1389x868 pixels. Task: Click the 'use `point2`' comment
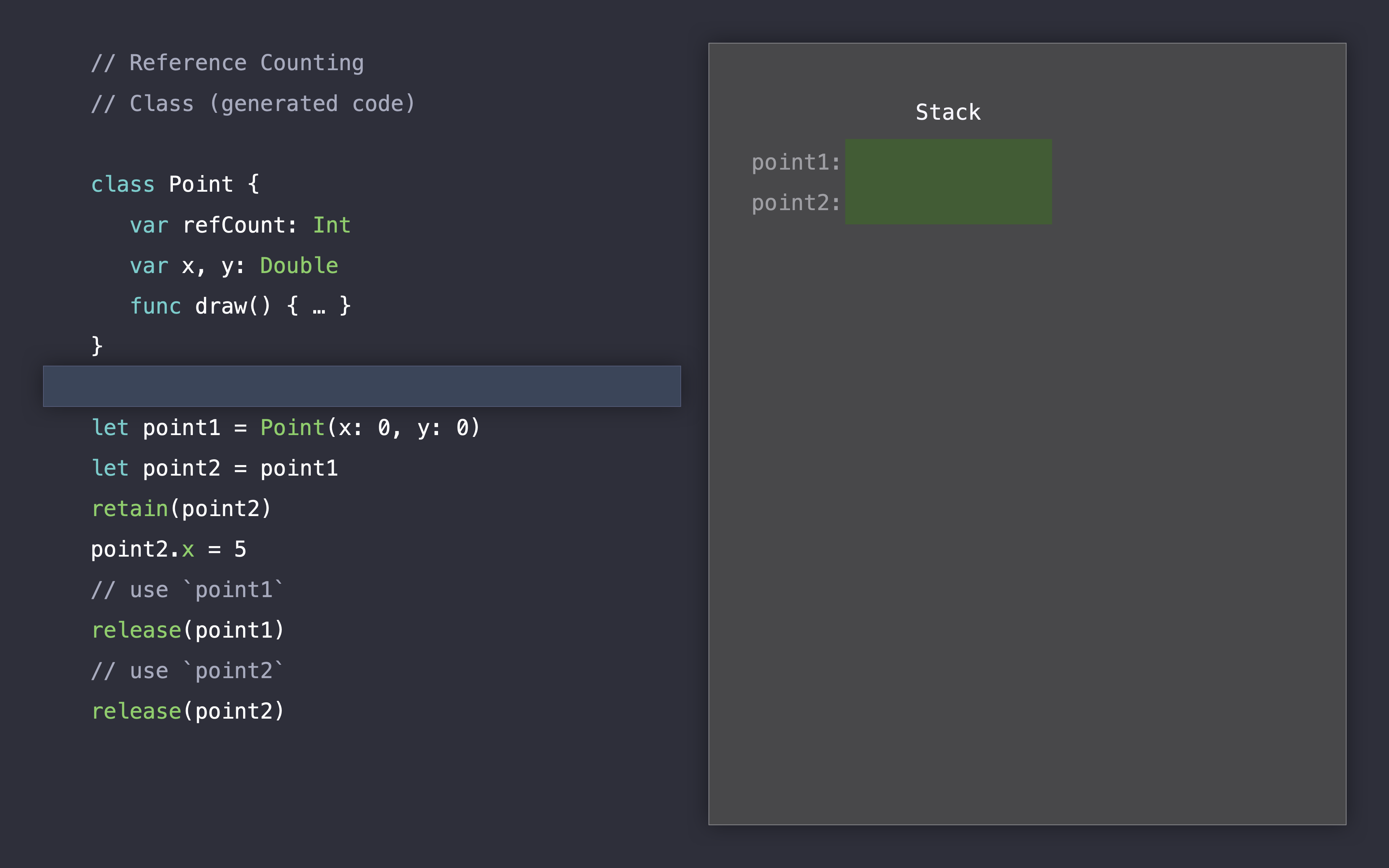(187, 671)
